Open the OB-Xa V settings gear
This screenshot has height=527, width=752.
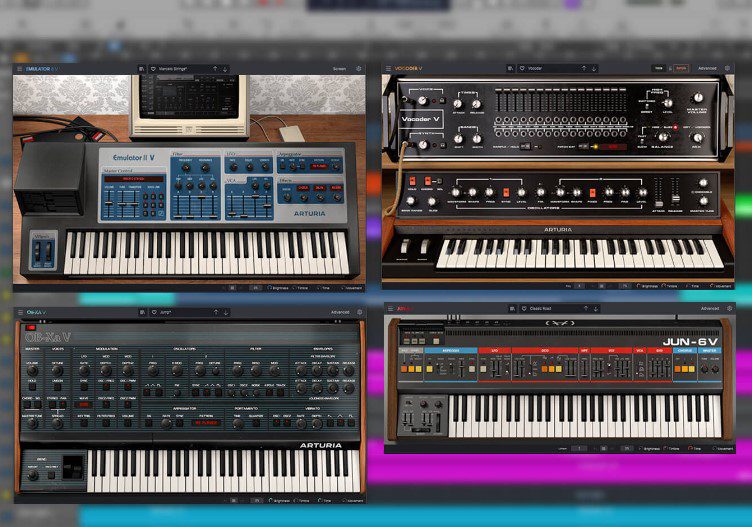[x=360, y=312]
